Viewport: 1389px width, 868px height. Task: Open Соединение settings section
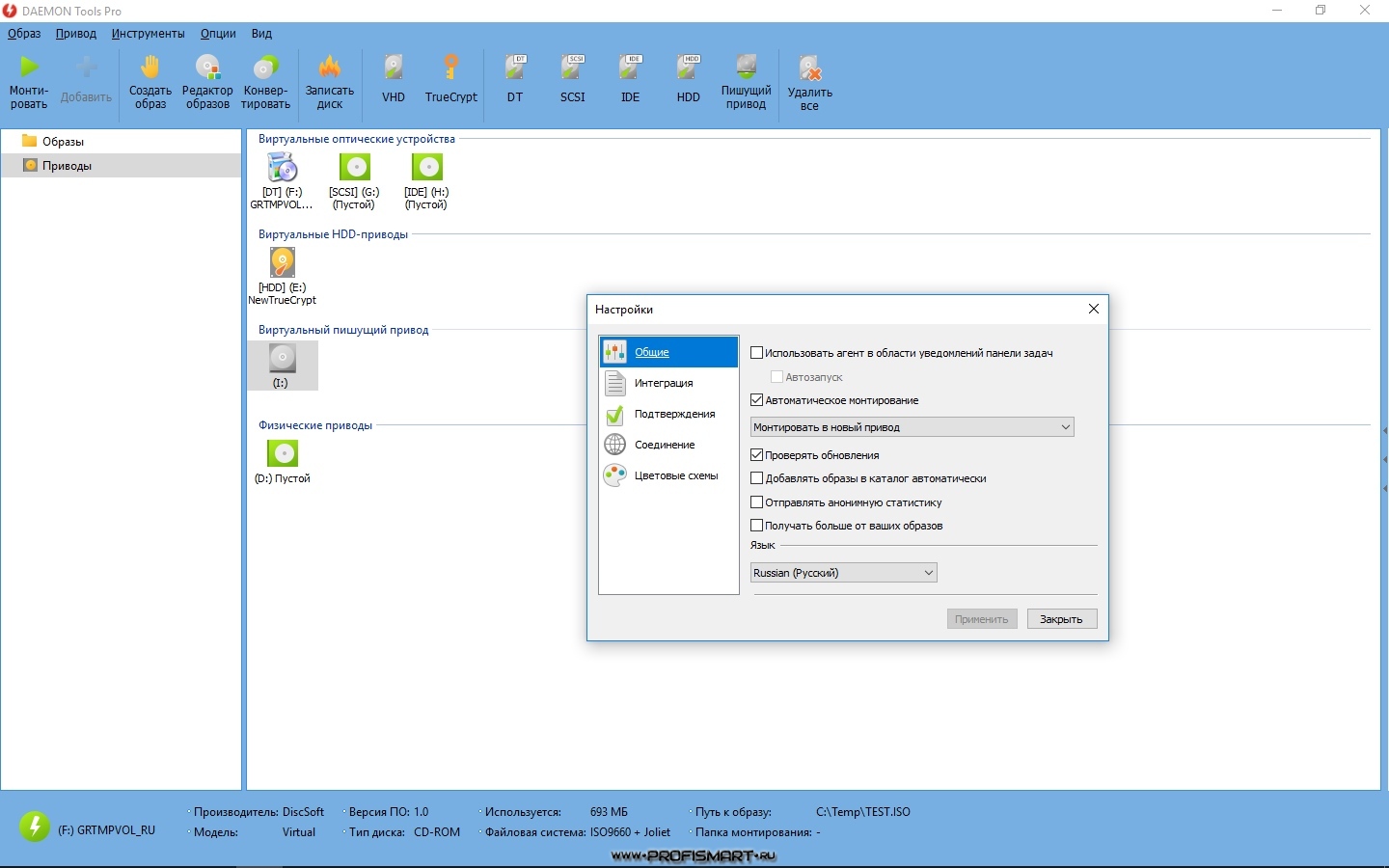[x=668, y=445]
